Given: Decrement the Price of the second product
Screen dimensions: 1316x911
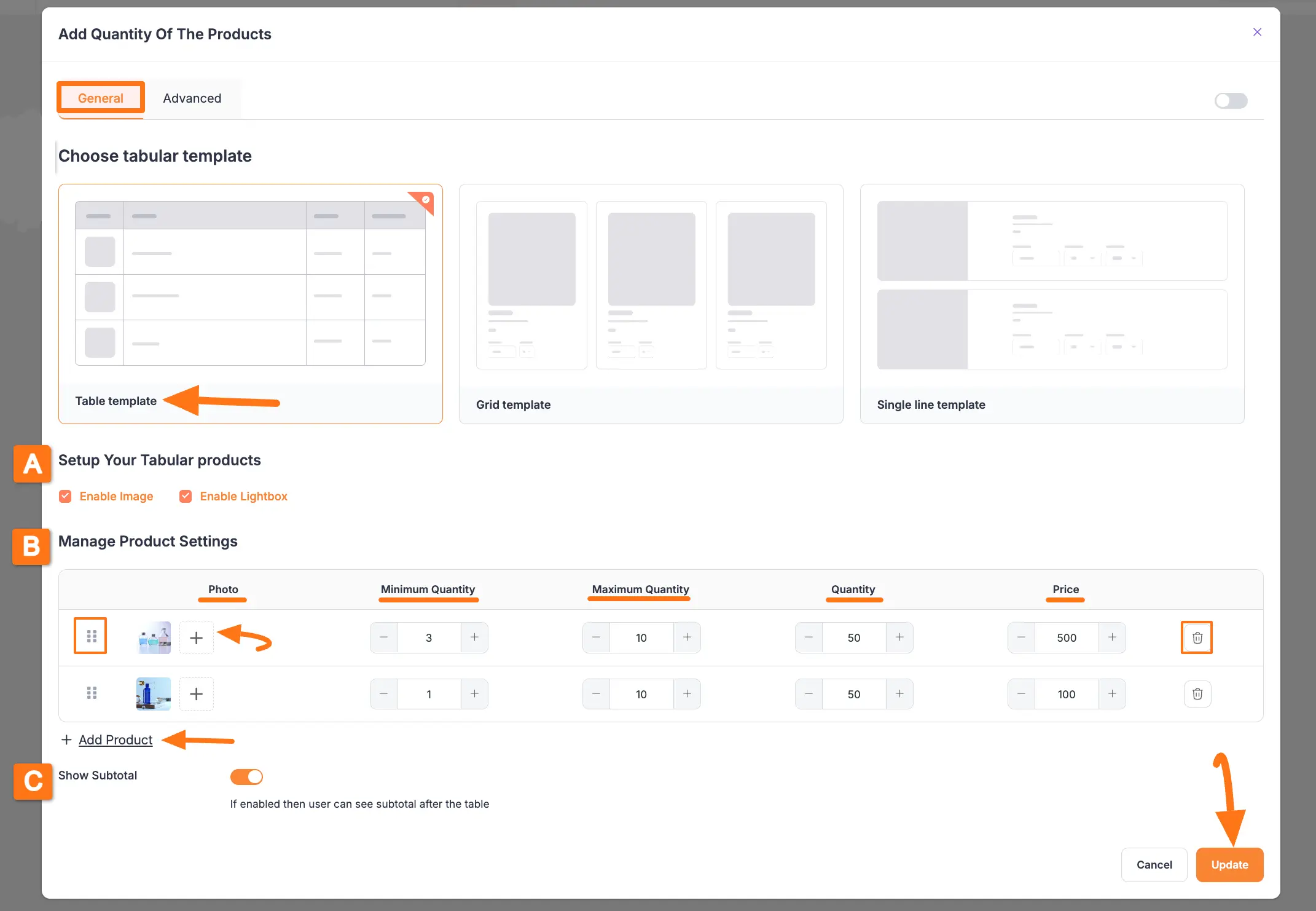Looking at the screenshot, I should tap(1020, 693).
